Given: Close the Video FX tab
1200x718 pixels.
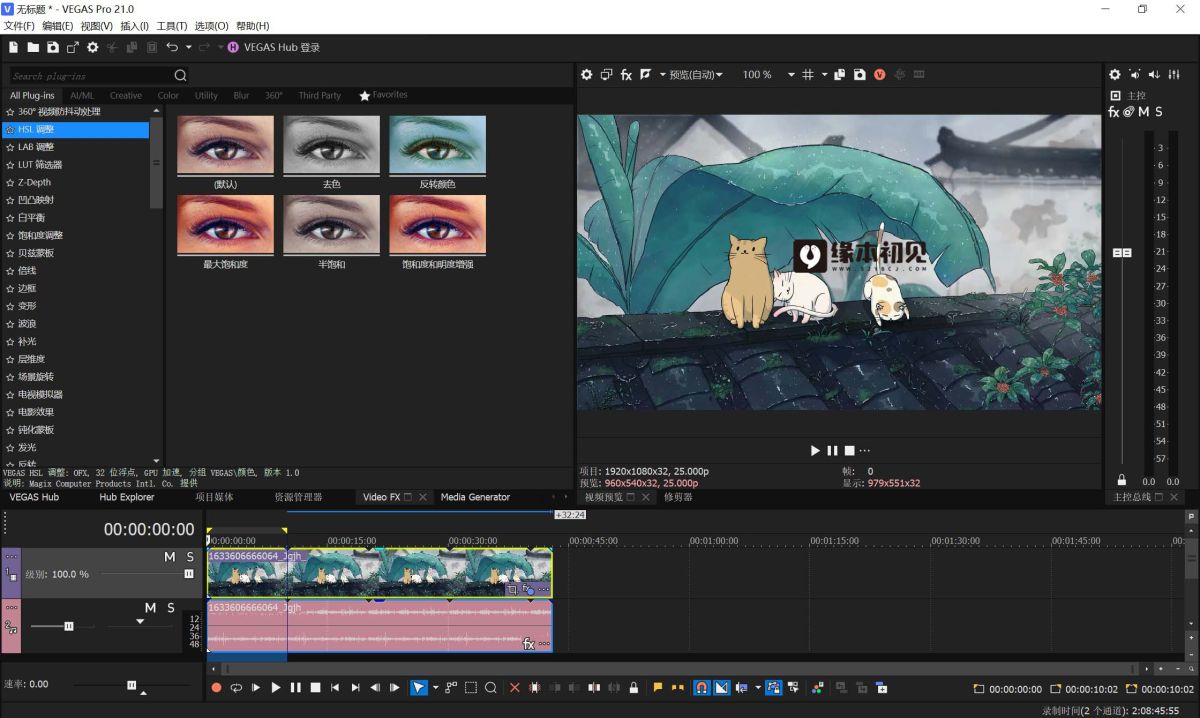Looking at the screenshot, I should tap(423, 497).
